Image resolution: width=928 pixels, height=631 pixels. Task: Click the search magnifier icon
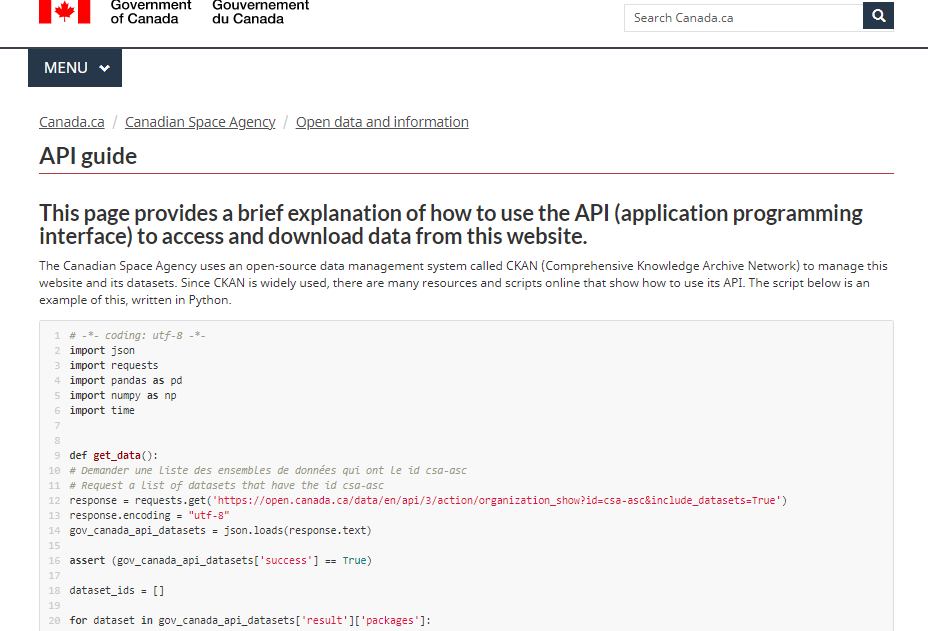point(877,16)
